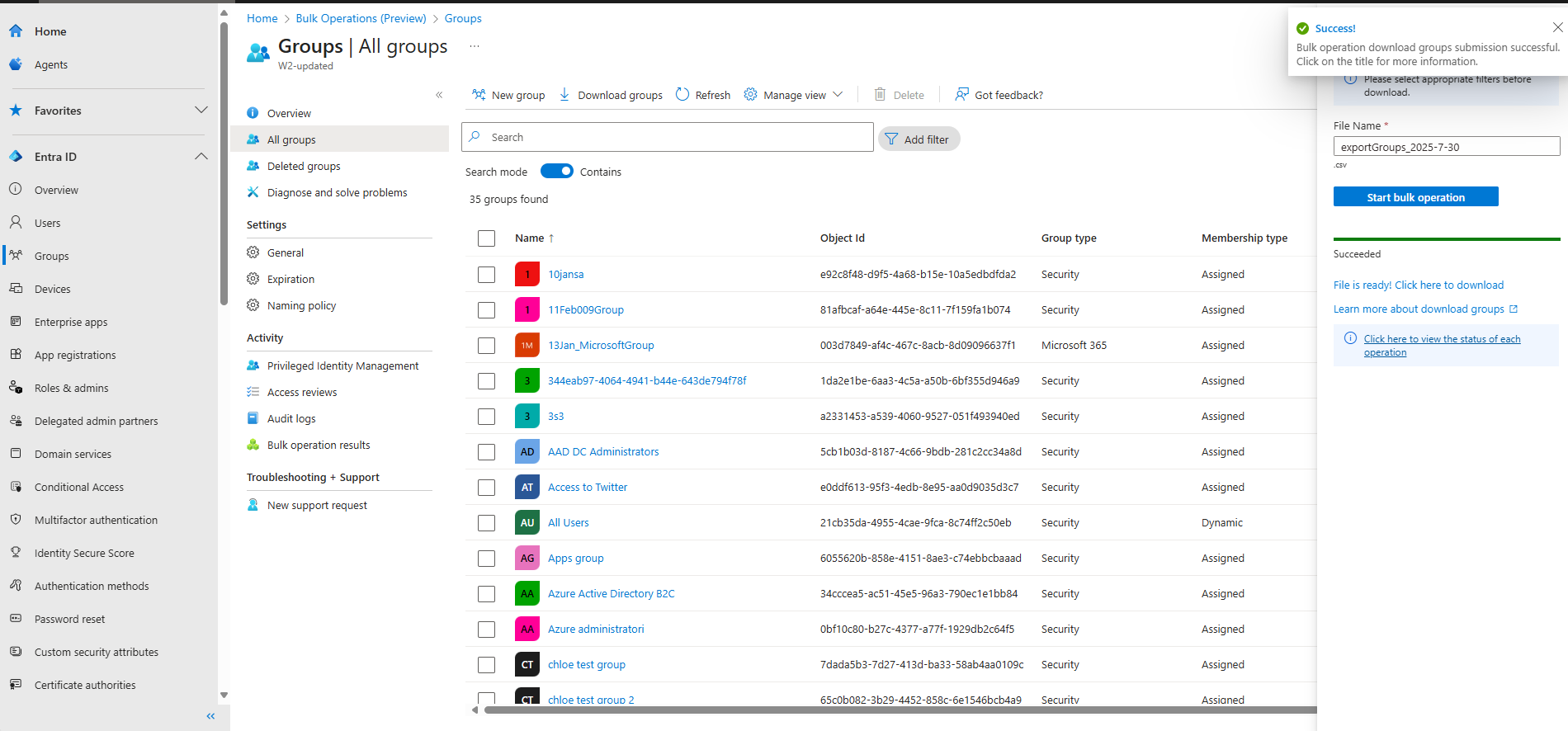Open the Multifactor authentication shield icon
1568x731 pixels.
coord(16,520)
